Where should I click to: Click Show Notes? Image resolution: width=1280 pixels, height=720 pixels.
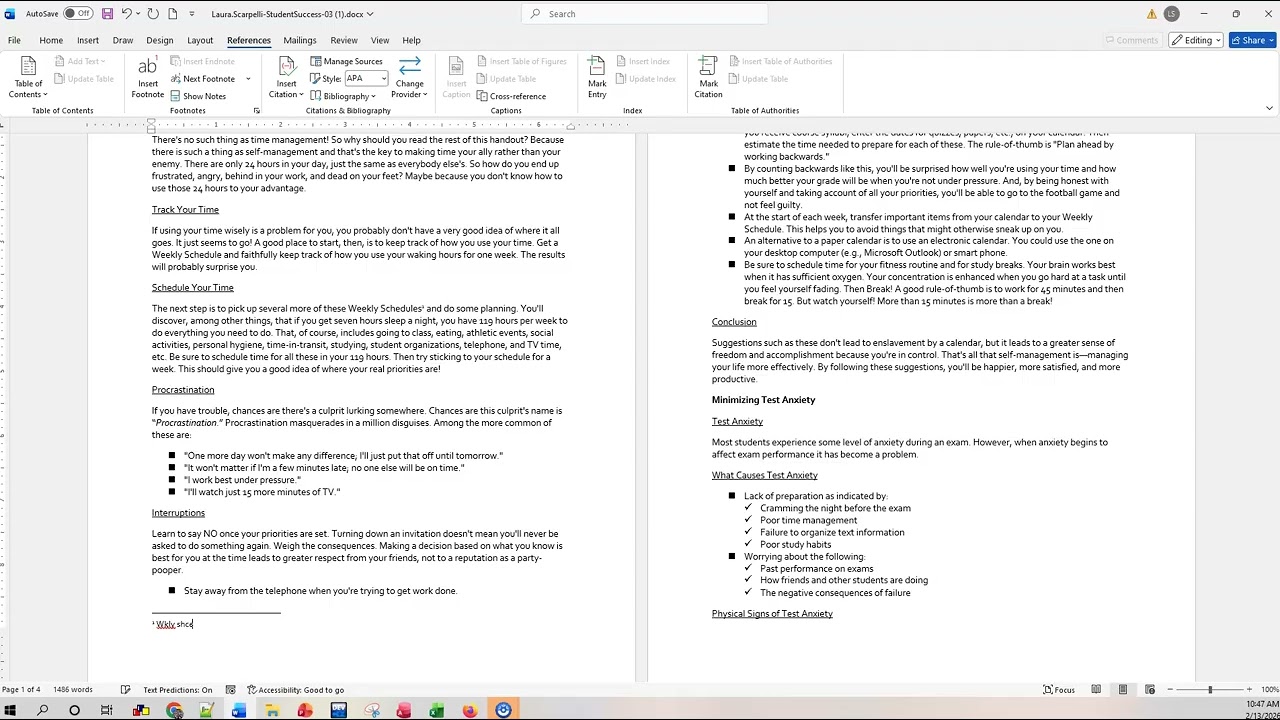tap(198, 96)
